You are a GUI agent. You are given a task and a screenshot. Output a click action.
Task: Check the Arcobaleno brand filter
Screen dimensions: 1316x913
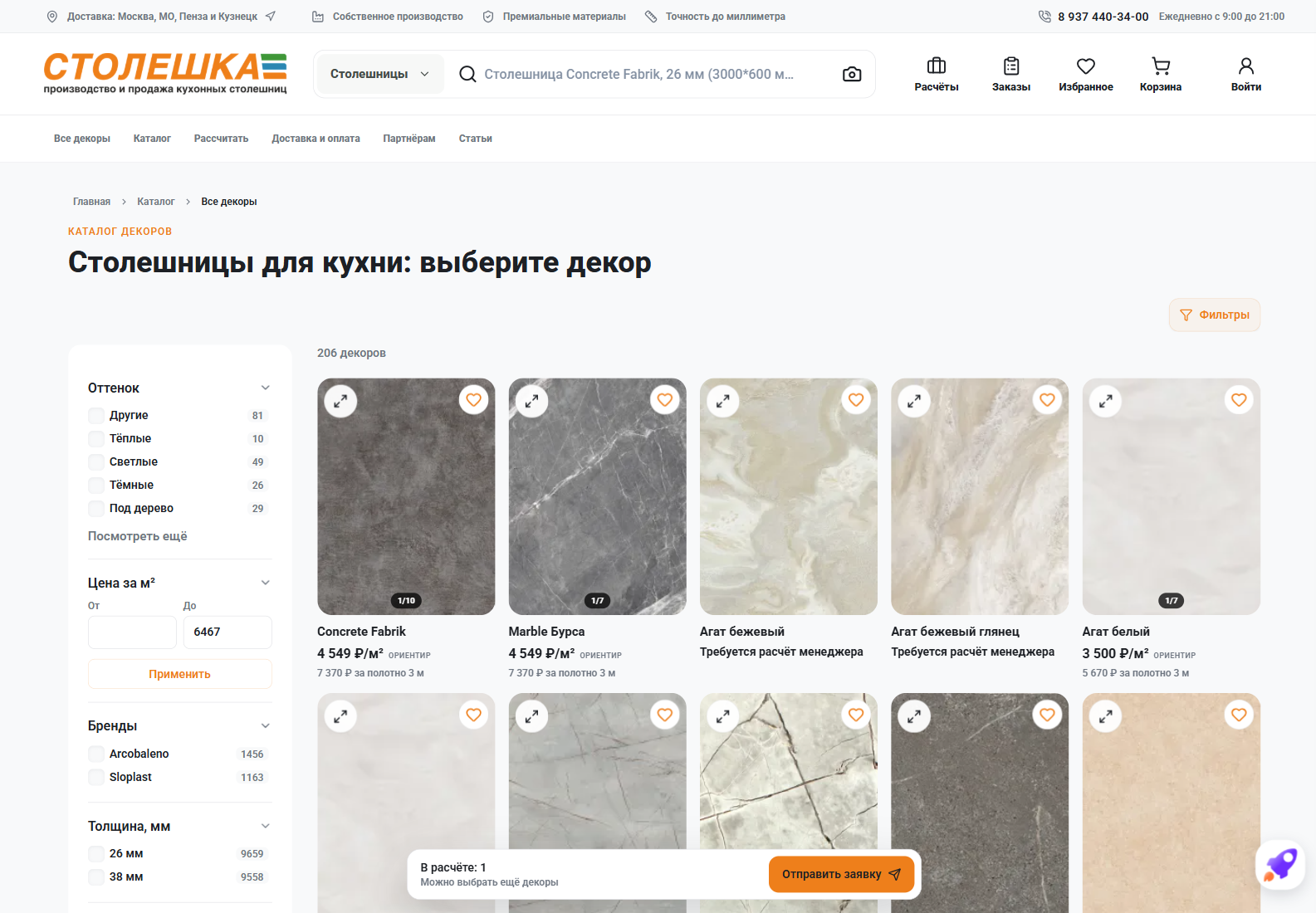pyautogui.click(x=96, y=754)
